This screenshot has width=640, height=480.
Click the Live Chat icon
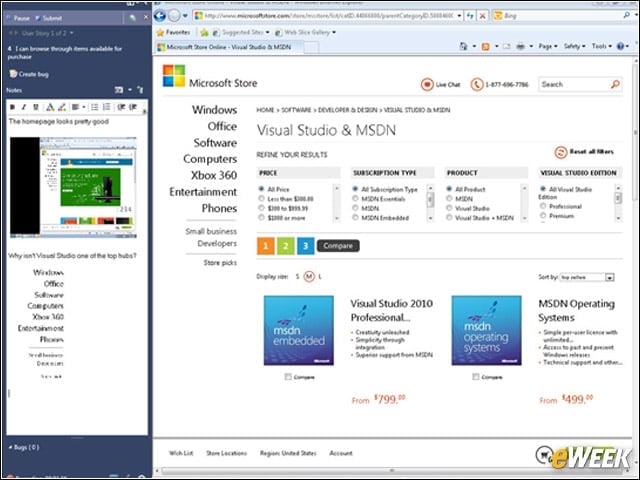[x=427, y=84]
